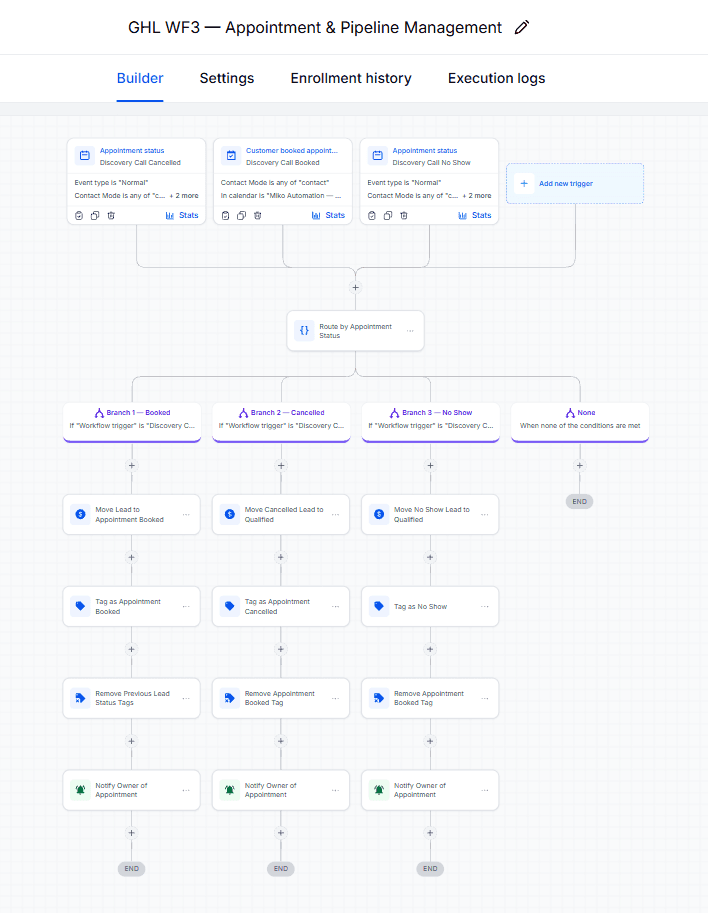Duplicate the Discovery Call No Show trigger
Image resolution: width=708 pixels, height=913 pixels.
click(388, 215)
